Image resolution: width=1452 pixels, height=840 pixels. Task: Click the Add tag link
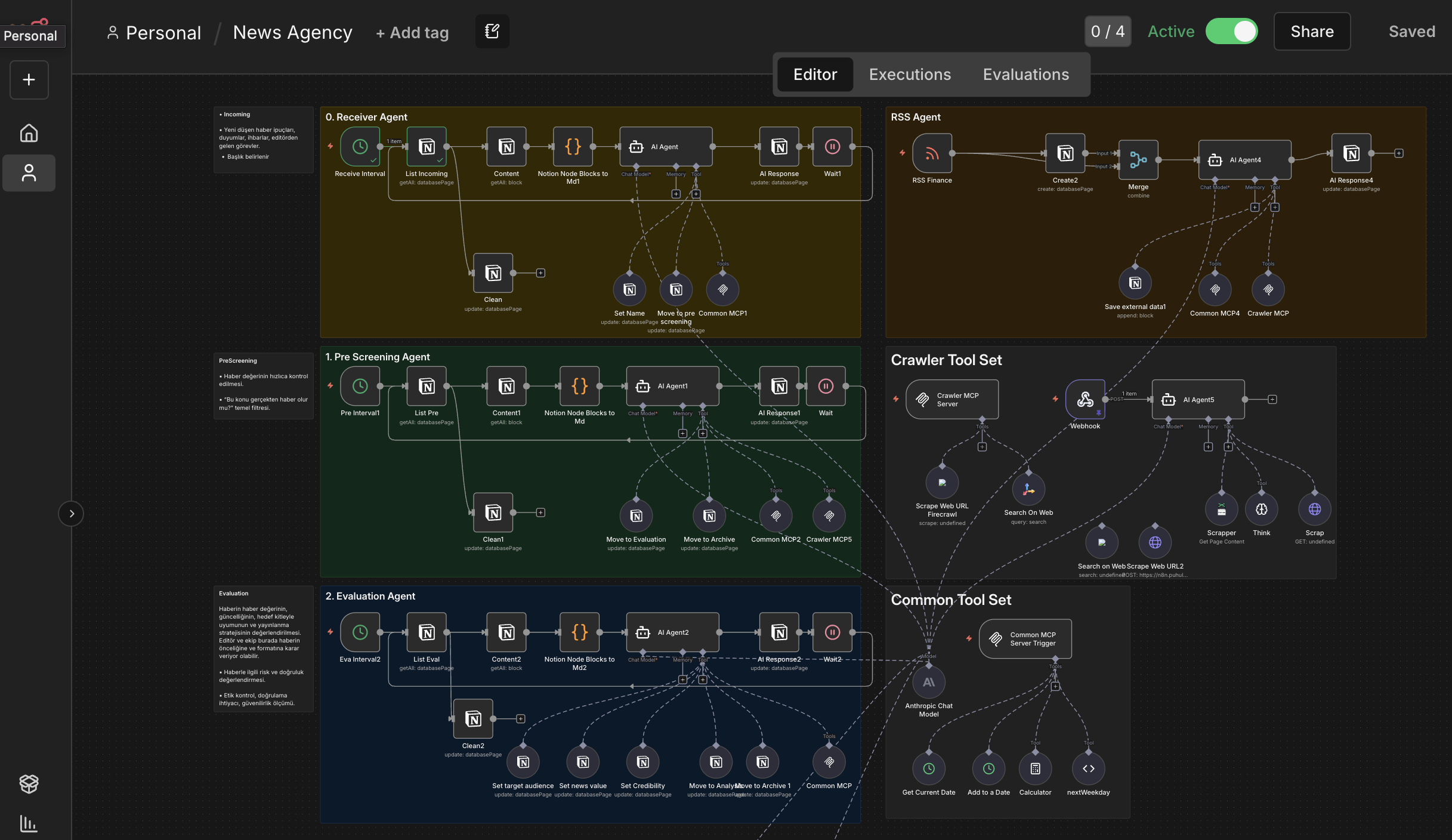pyautogui.click(x=412, y=33)
